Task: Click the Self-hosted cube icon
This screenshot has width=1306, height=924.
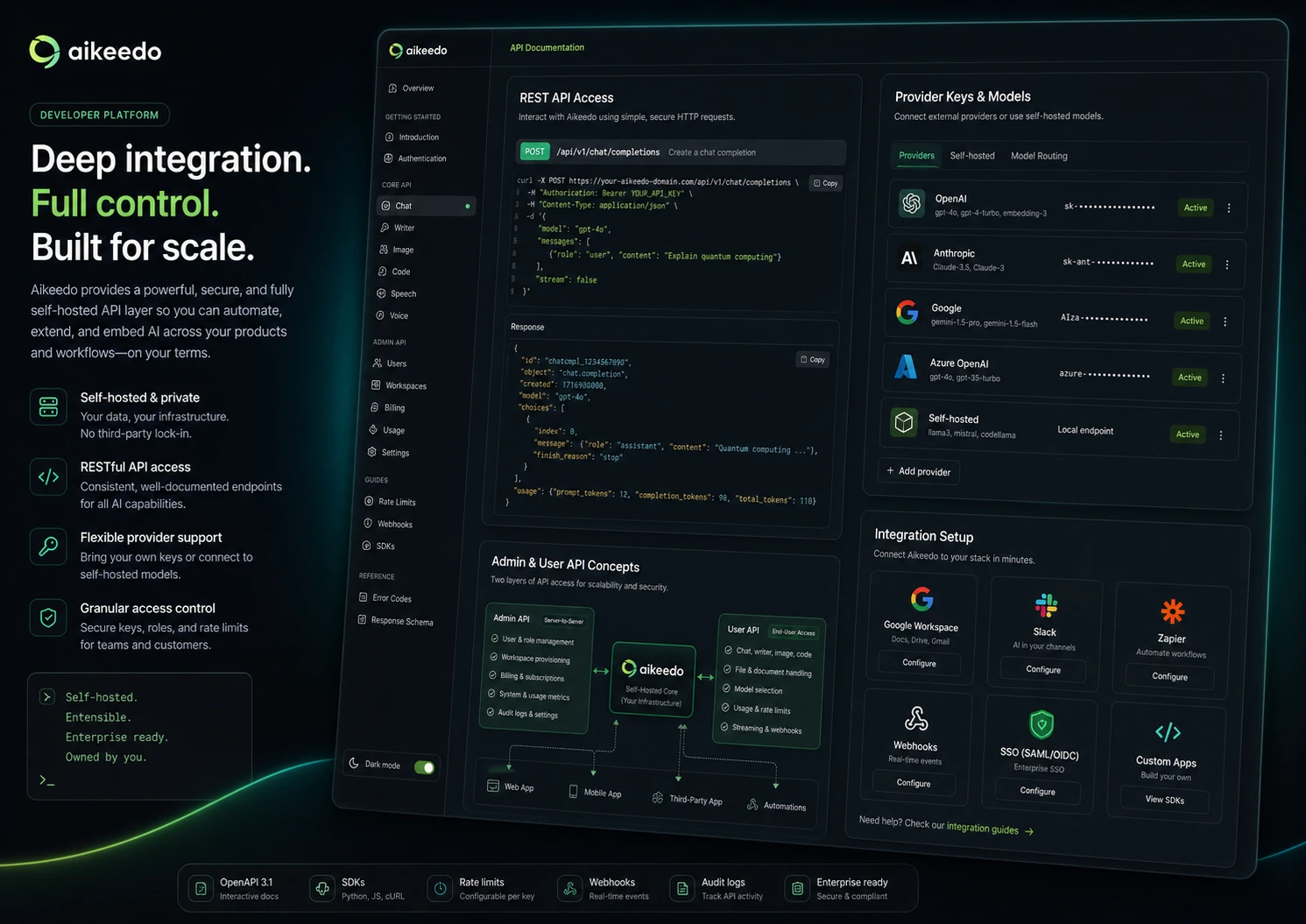Action: pos(904,422)
